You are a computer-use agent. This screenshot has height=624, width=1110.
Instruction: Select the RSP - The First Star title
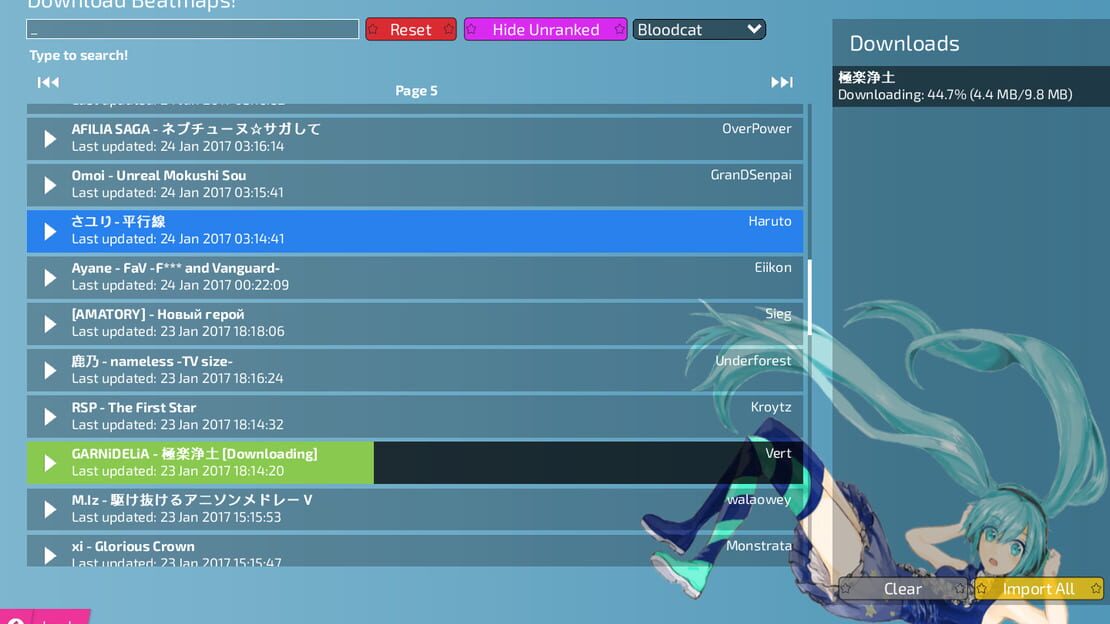pyautogui.click(x=134, y=407)
